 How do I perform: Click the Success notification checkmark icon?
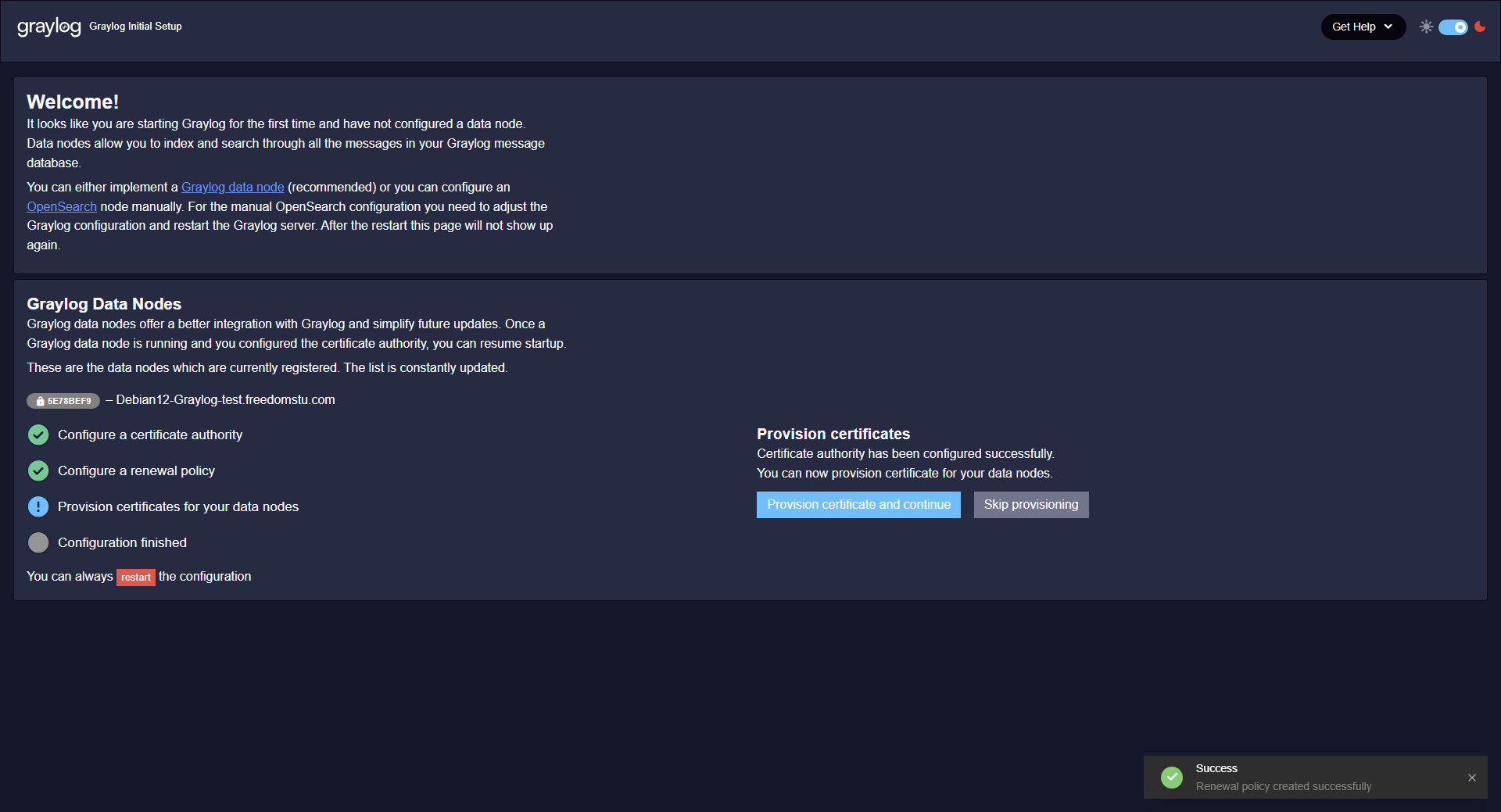click(x=1171, y=777)
